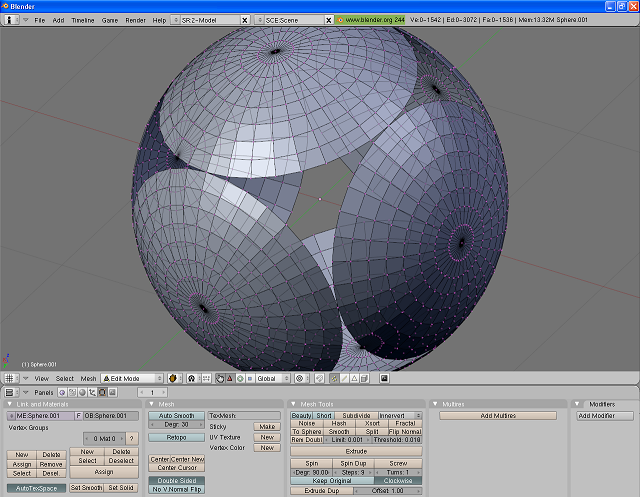Toggle the Beauty subdivide option

click(301, 415)
